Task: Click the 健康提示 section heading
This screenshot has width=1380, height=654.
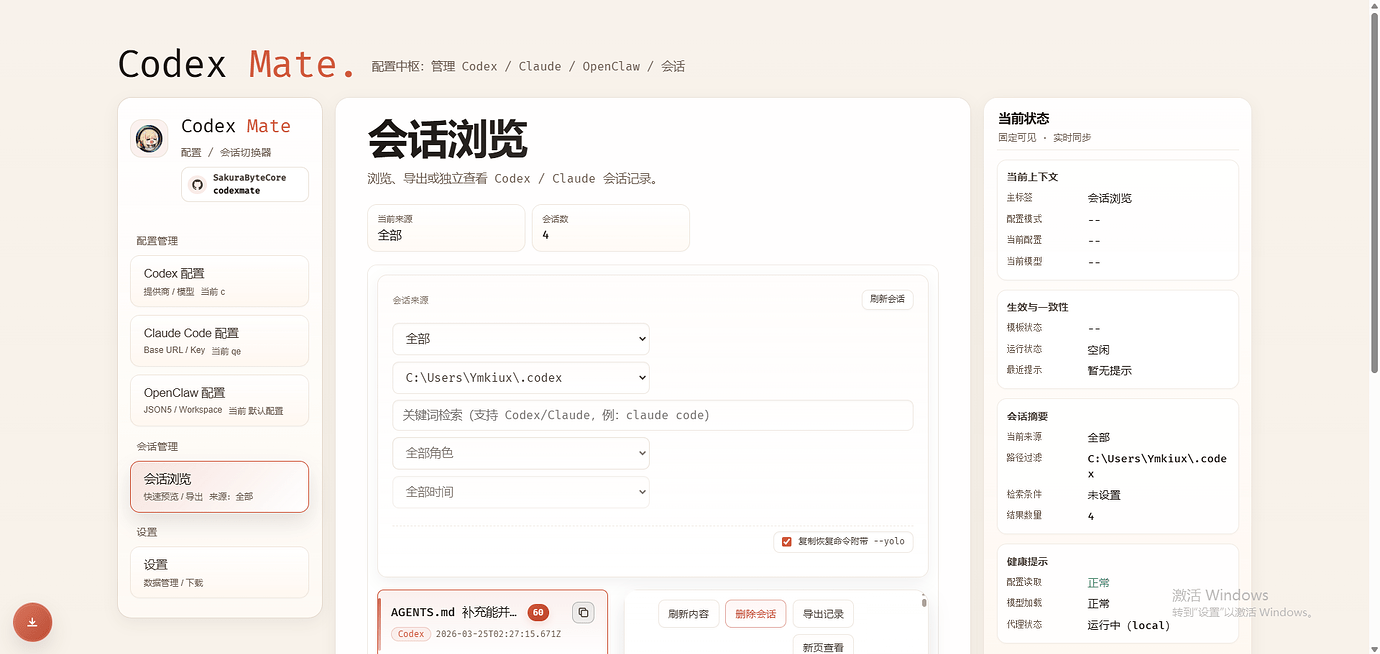Action: point(1027,562)
